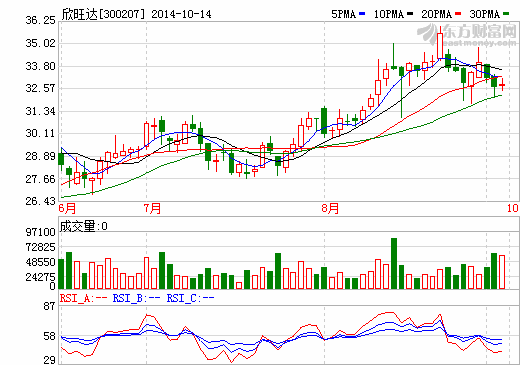Screen dimensions: 520x365
Task: Click the green 30PMA legend swatch
Action: pyautogui.click(x=506, y=14)
